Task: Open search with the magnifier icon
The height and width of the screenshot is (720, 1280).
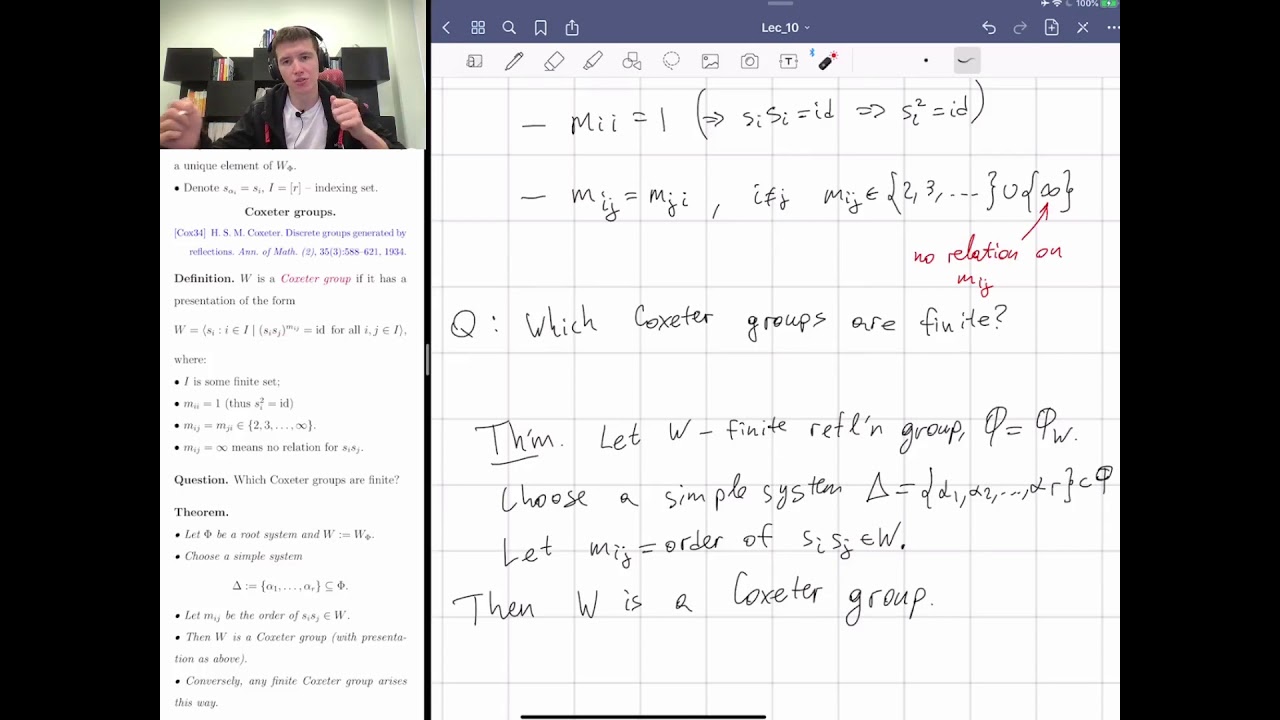Action: coord(509,28)
